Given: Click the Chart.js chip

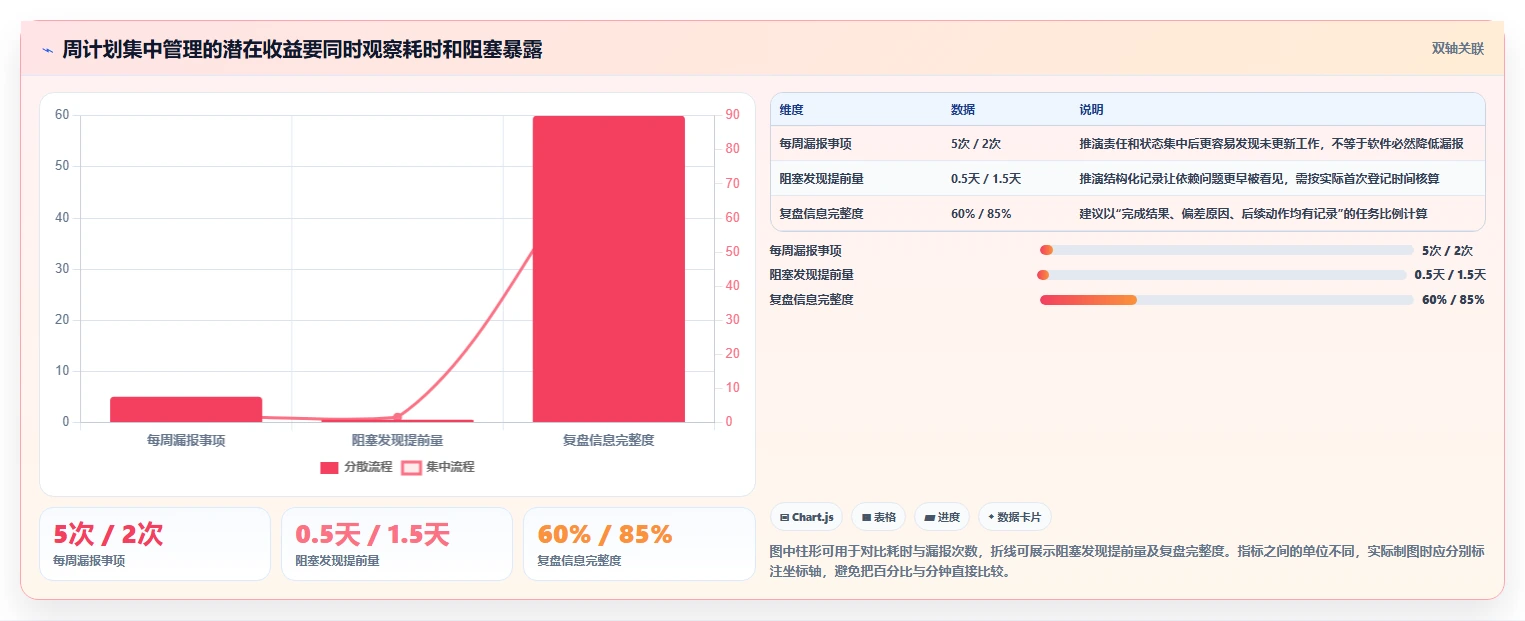Looking at the screenshot, I should click(806, 517).
